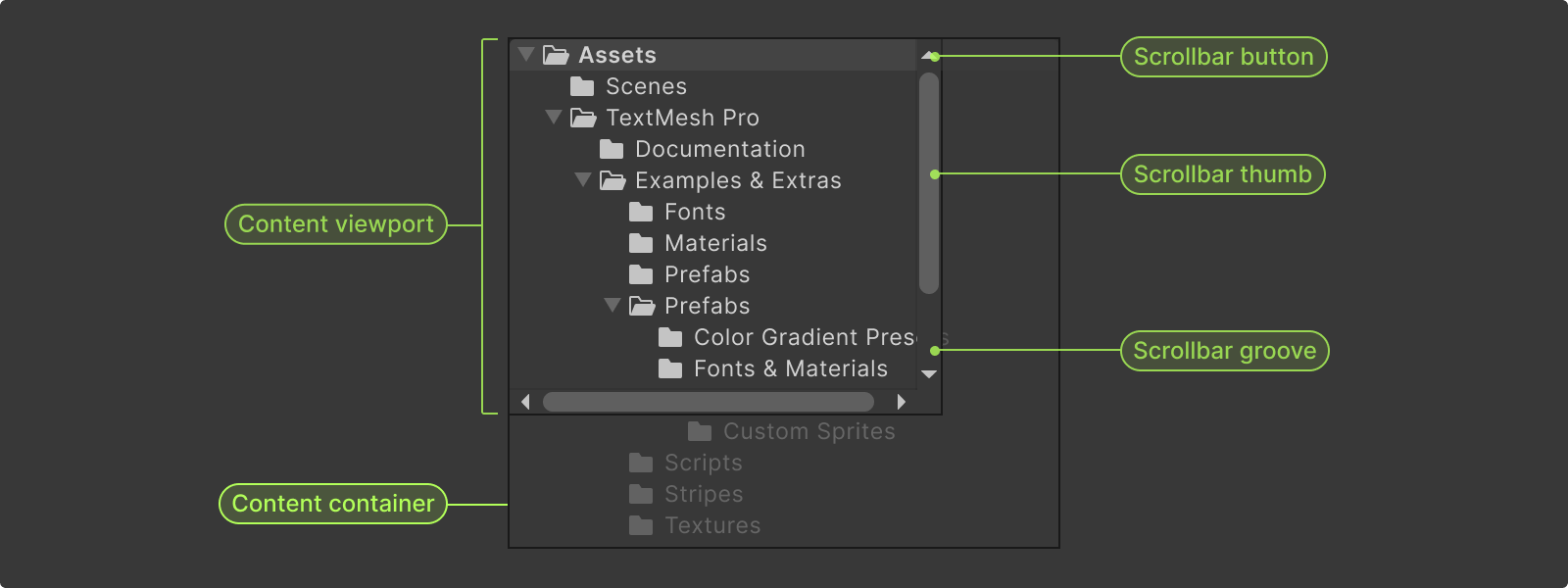Click the vertical scrollbar down arrow button
1568x588 pixels.
pos(929,374)
